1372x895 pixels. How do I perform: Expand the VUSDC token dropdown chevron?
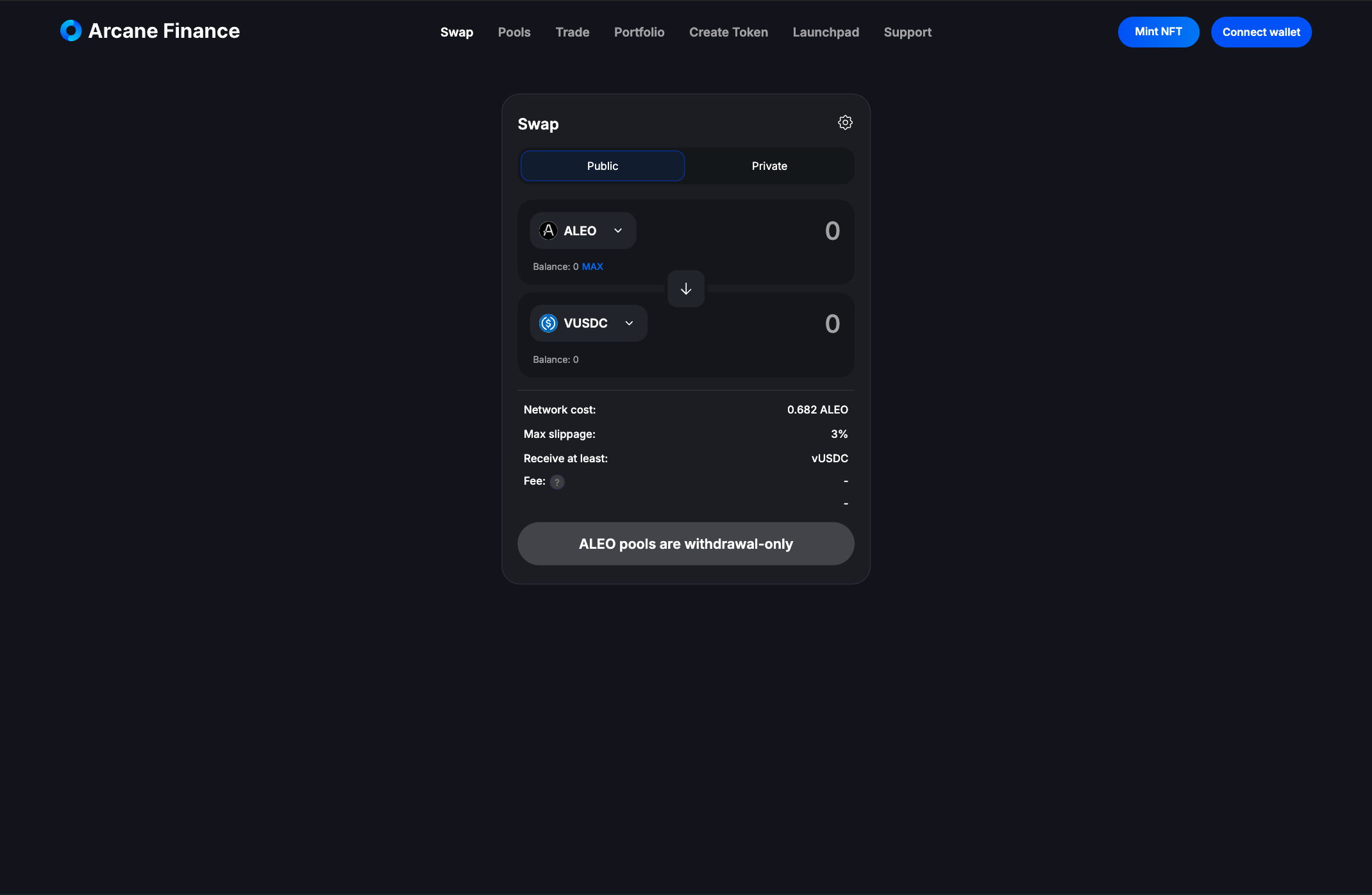pos(629,323)
